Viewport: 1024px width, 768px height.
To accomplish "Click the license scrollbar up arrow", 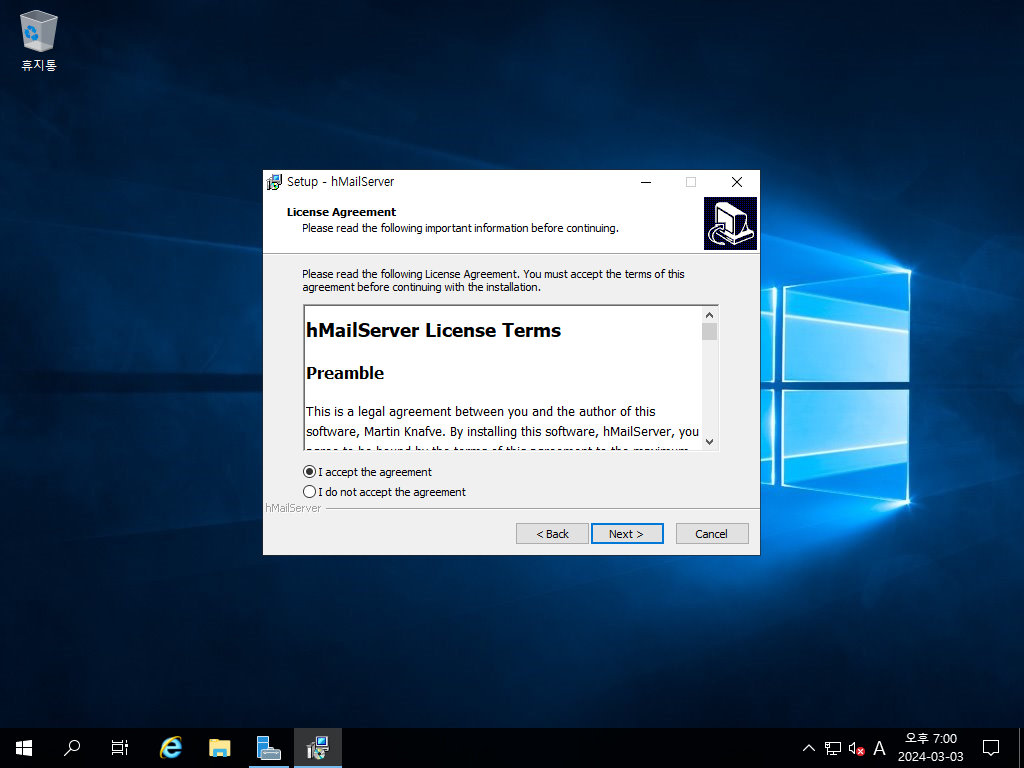I will [709, 315].
